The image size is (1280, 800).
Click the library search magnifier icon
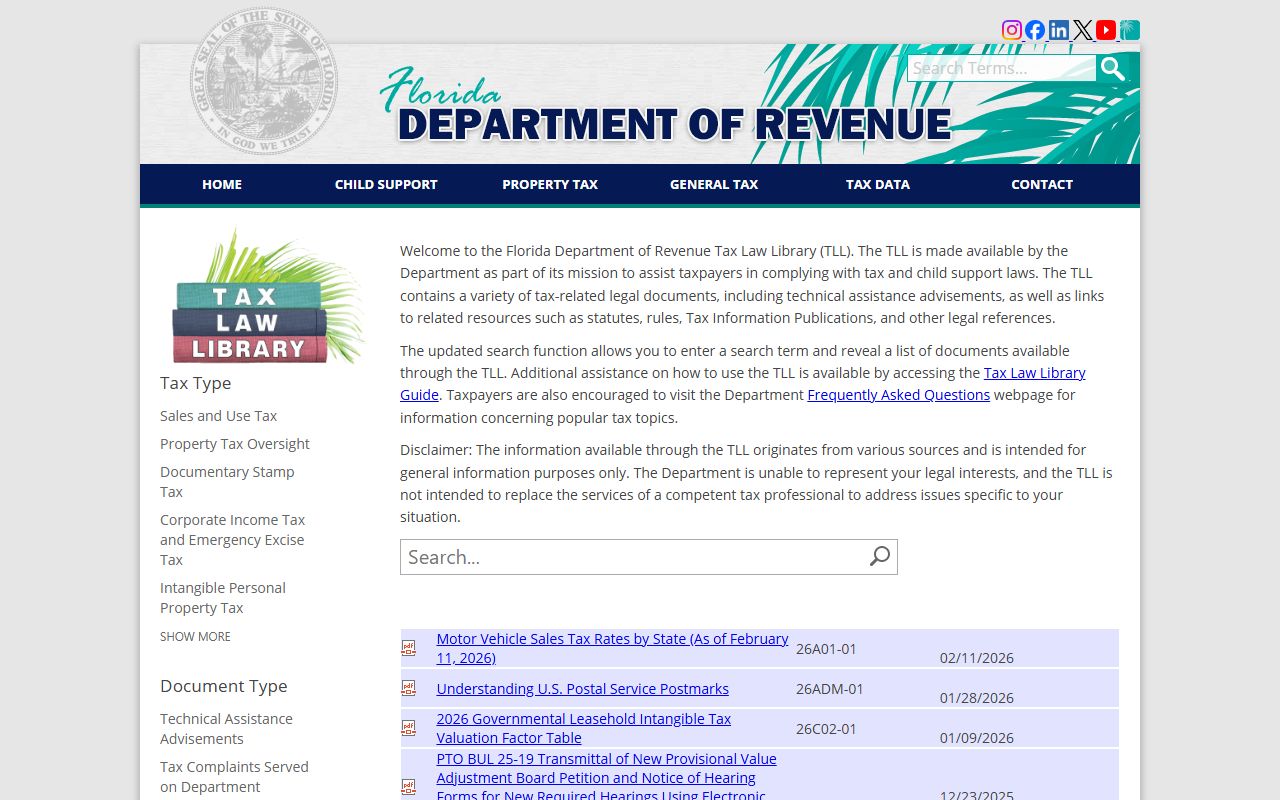(x=879, y=557)
